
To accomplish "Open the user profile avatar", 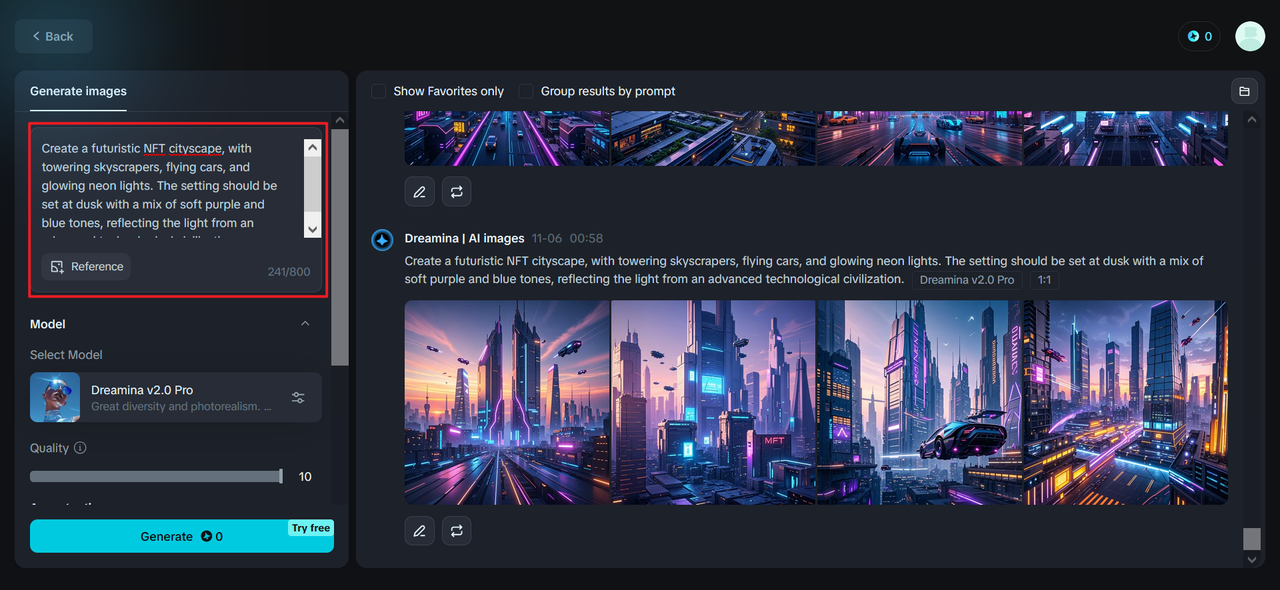I will (1250, 36).
